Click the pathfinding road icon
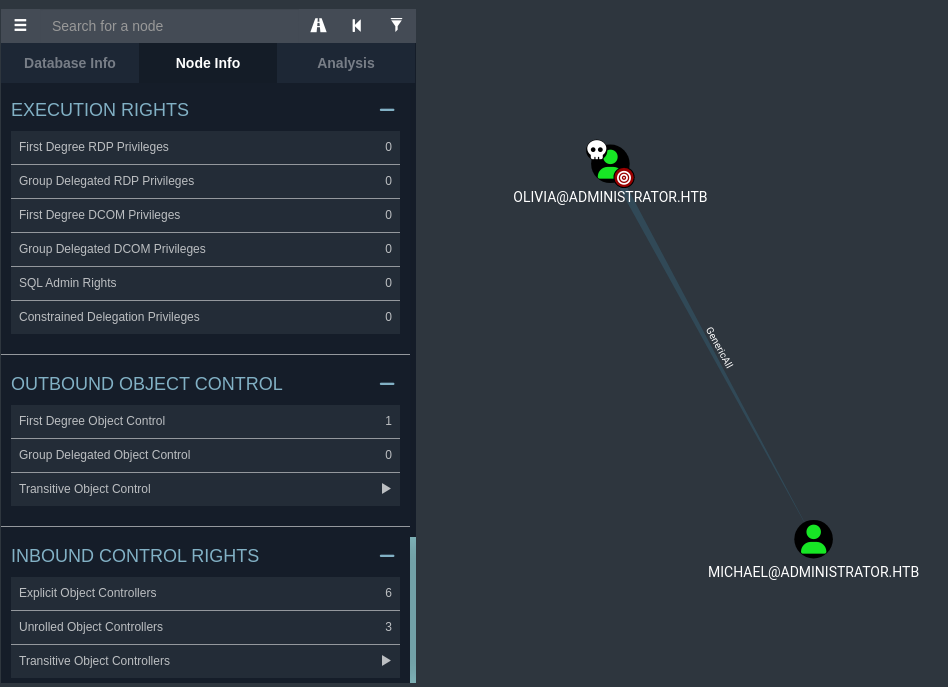Image resolution: width=948 pixels, height=687 pixels. pos(318,26)
